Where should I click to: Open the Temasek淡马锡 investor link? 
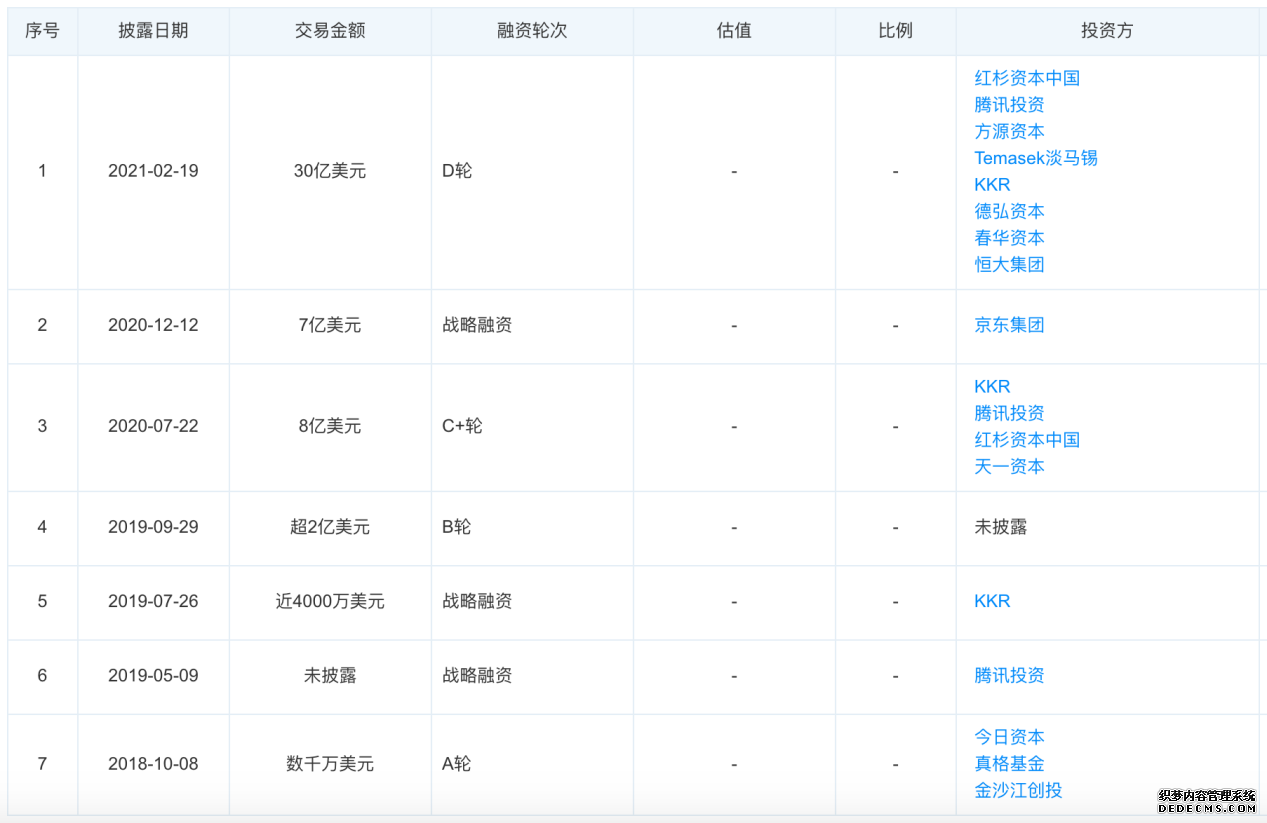tap(1036, 158)
